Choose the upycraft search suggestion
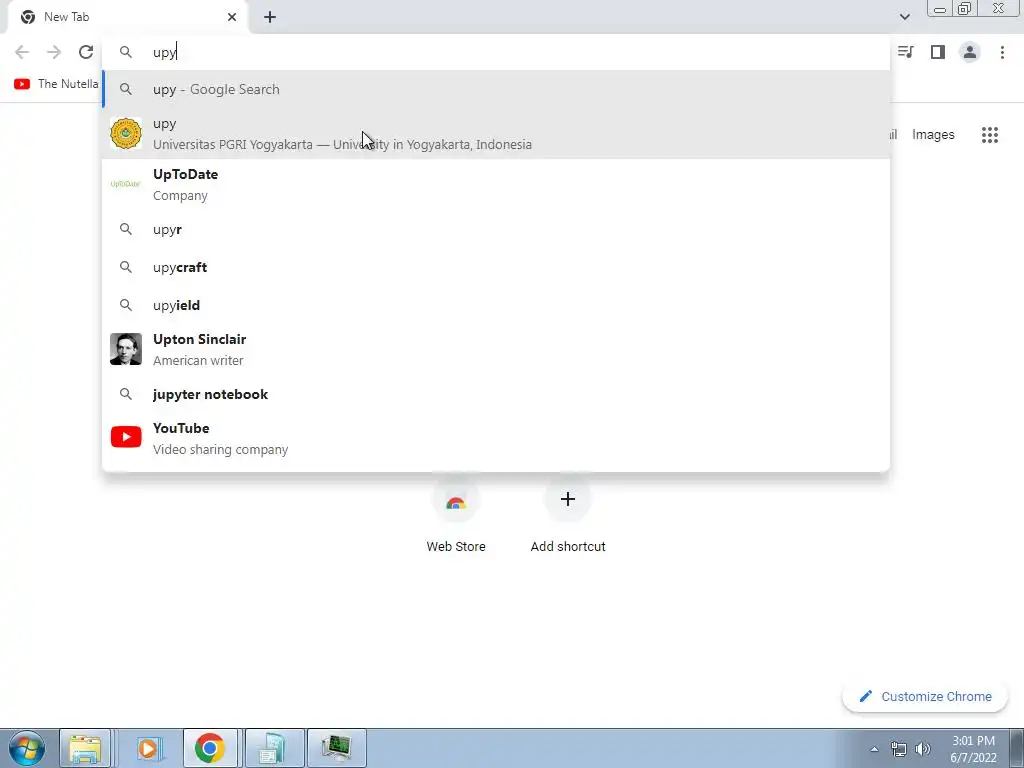Screen dimensions: 1024x768 coord(496,267)
